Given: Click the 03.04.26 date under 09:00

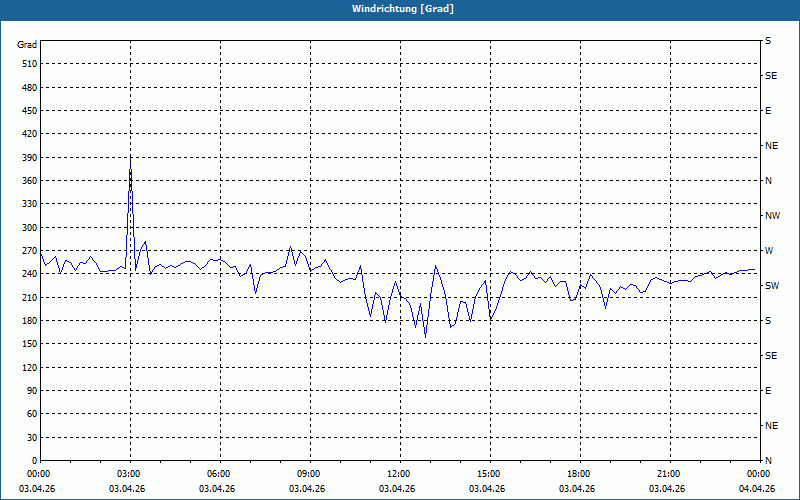Looking at the screenshot, I should (x=307, y=489).
